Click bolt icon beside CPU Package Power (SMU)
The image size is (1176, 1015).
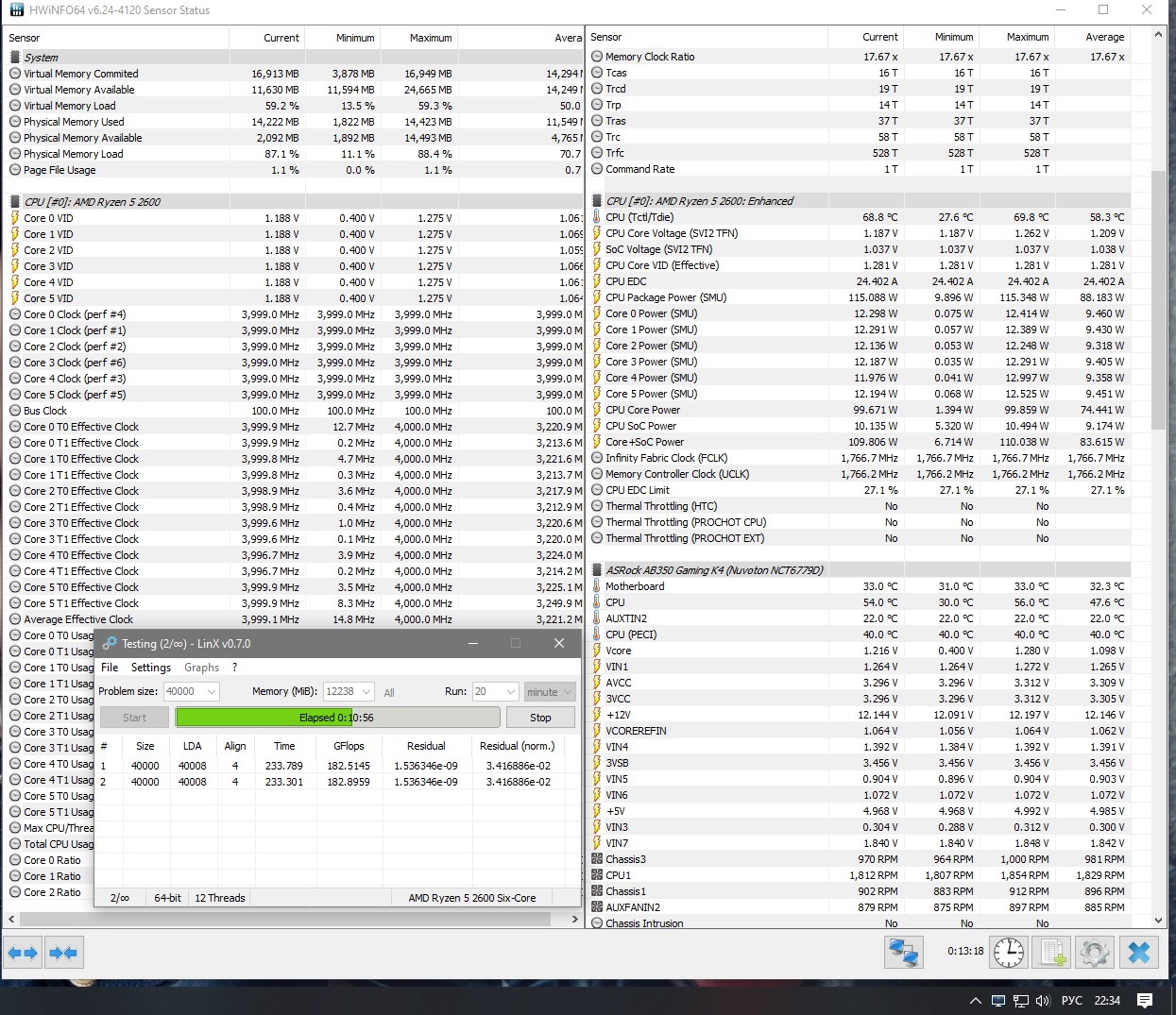(x=597, y=297)
